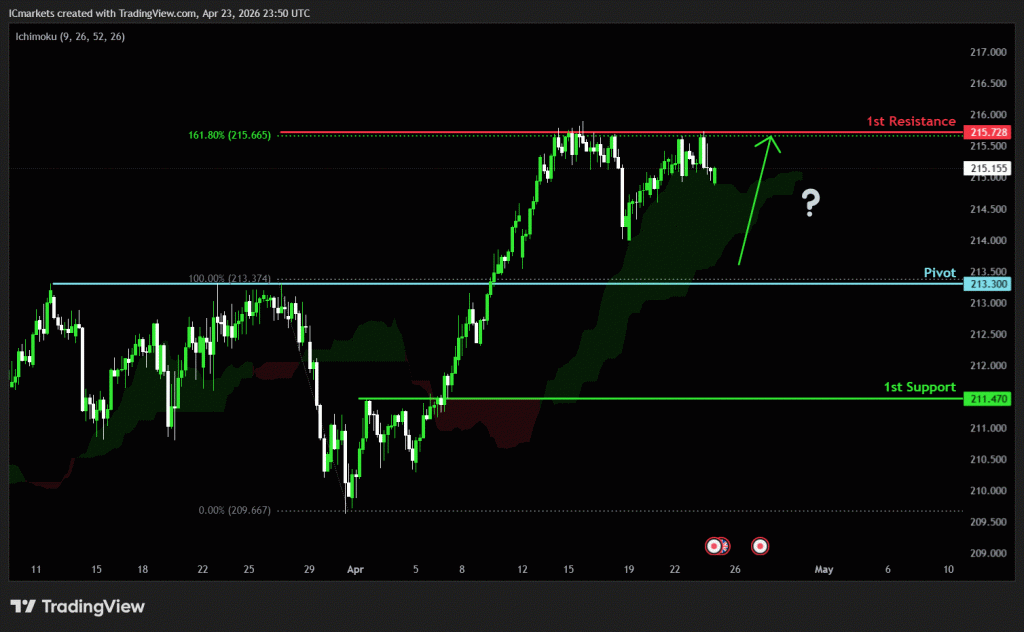Click the white question mark annotation
The height and width of the screenshot is (632, 1024).
pyautogui.click(x=810, y=205)
